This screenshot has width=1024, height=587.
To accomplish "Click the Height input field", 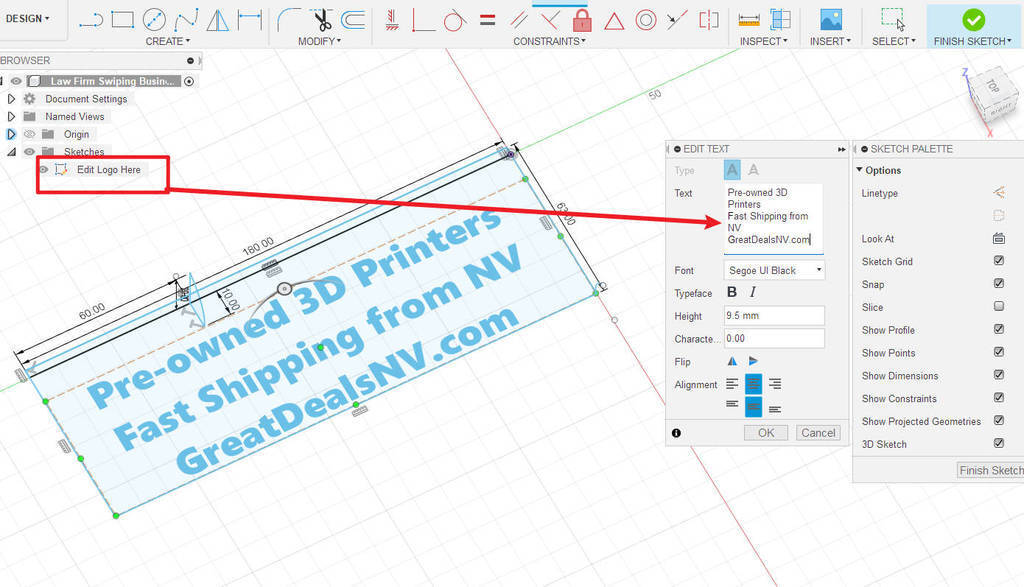I will coord(774,315).
